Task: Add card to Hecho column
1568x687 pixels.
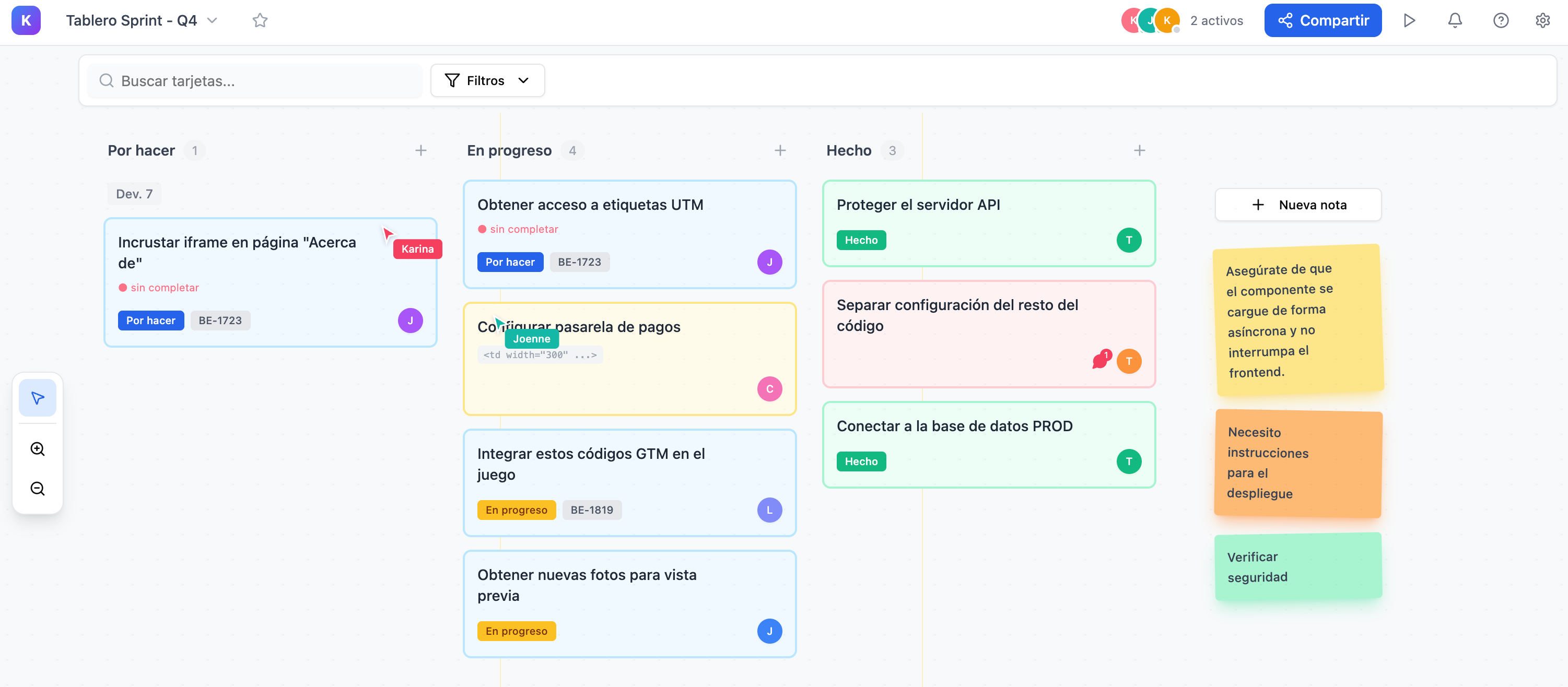Action: pyautogui.click(x=1140, y=150)
